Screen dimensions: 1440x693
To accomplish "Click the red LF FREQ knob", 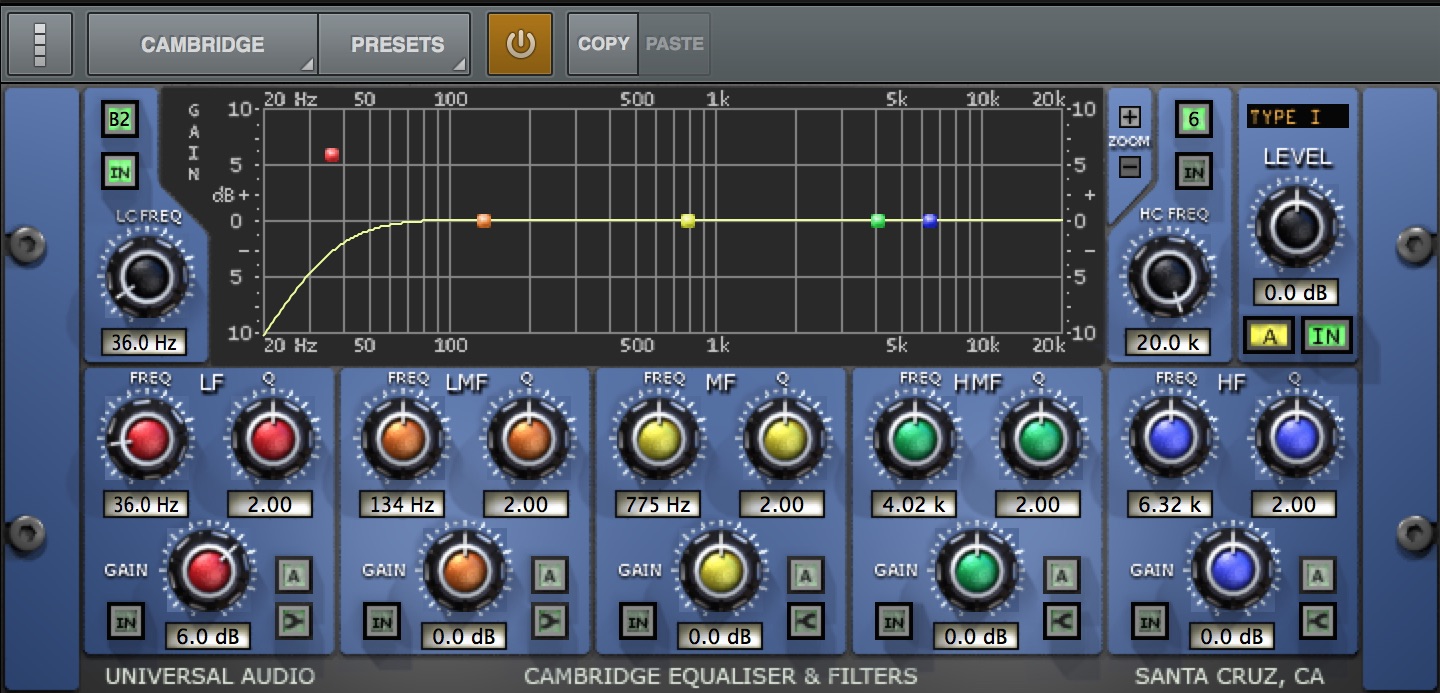I will point(147,438).
